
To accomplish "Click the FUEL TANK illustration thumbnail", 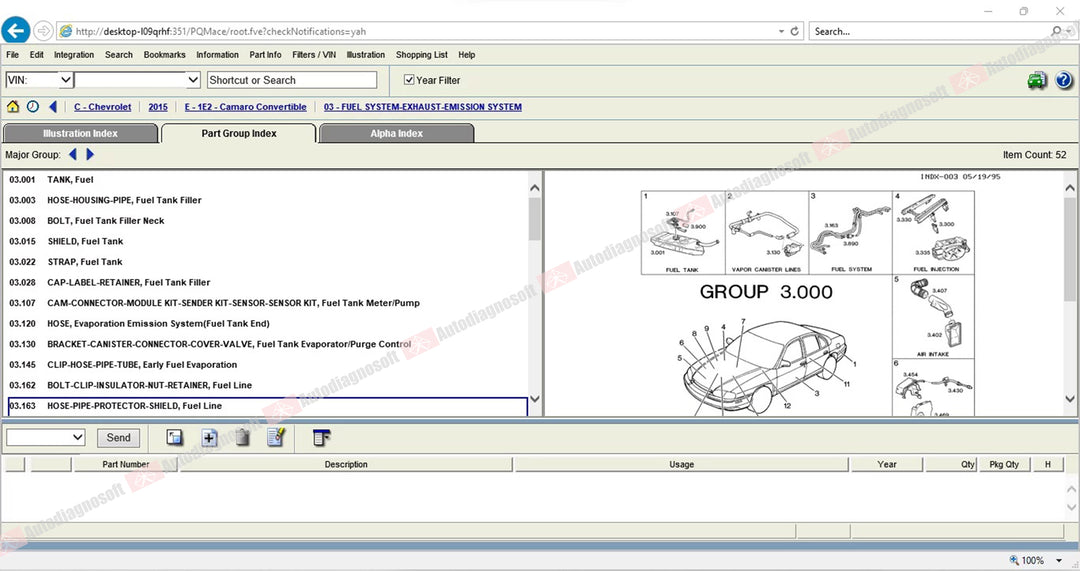I will coord(683,233).
